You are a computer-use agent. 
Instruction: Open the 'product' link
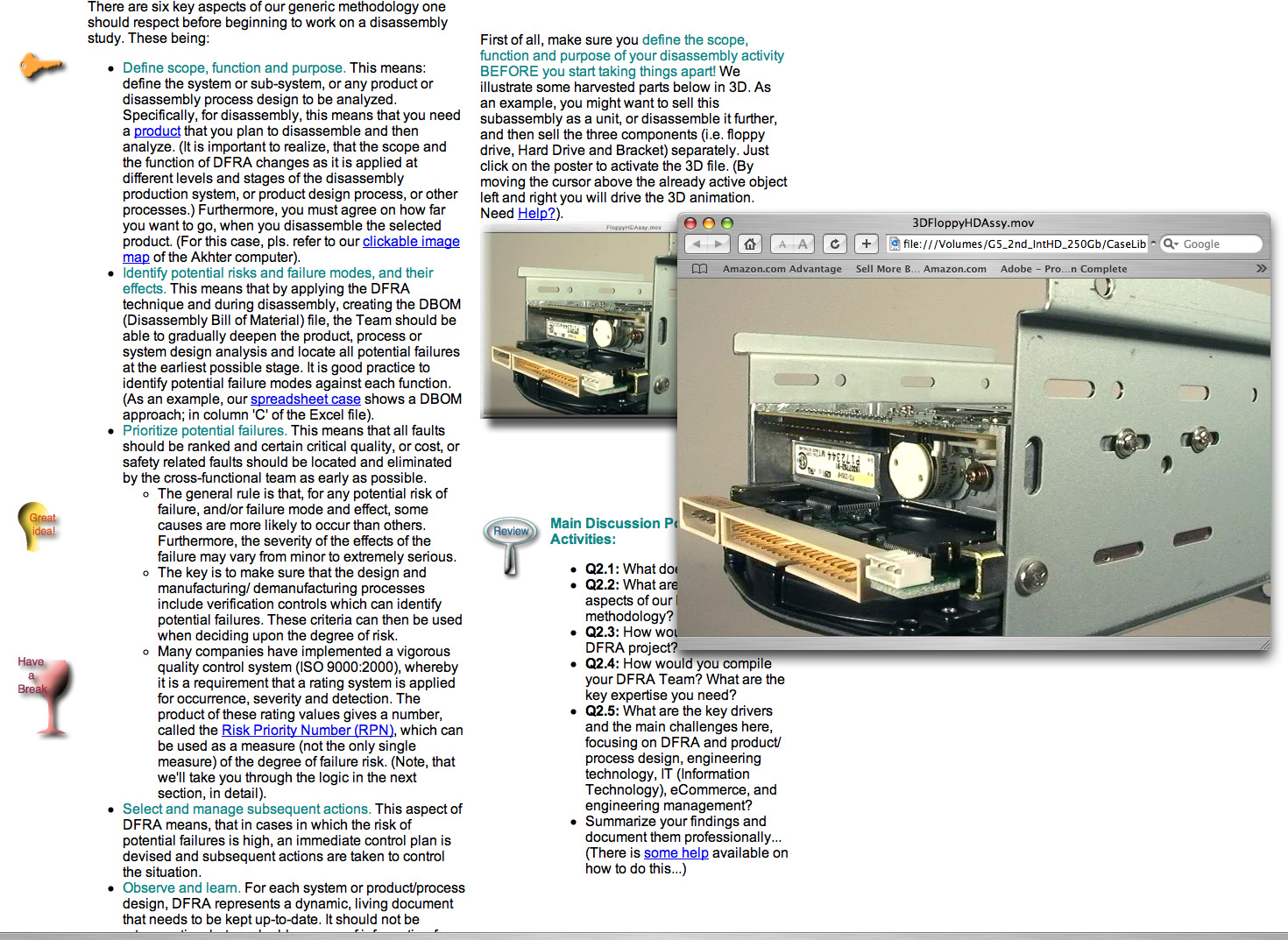[157, 131]
